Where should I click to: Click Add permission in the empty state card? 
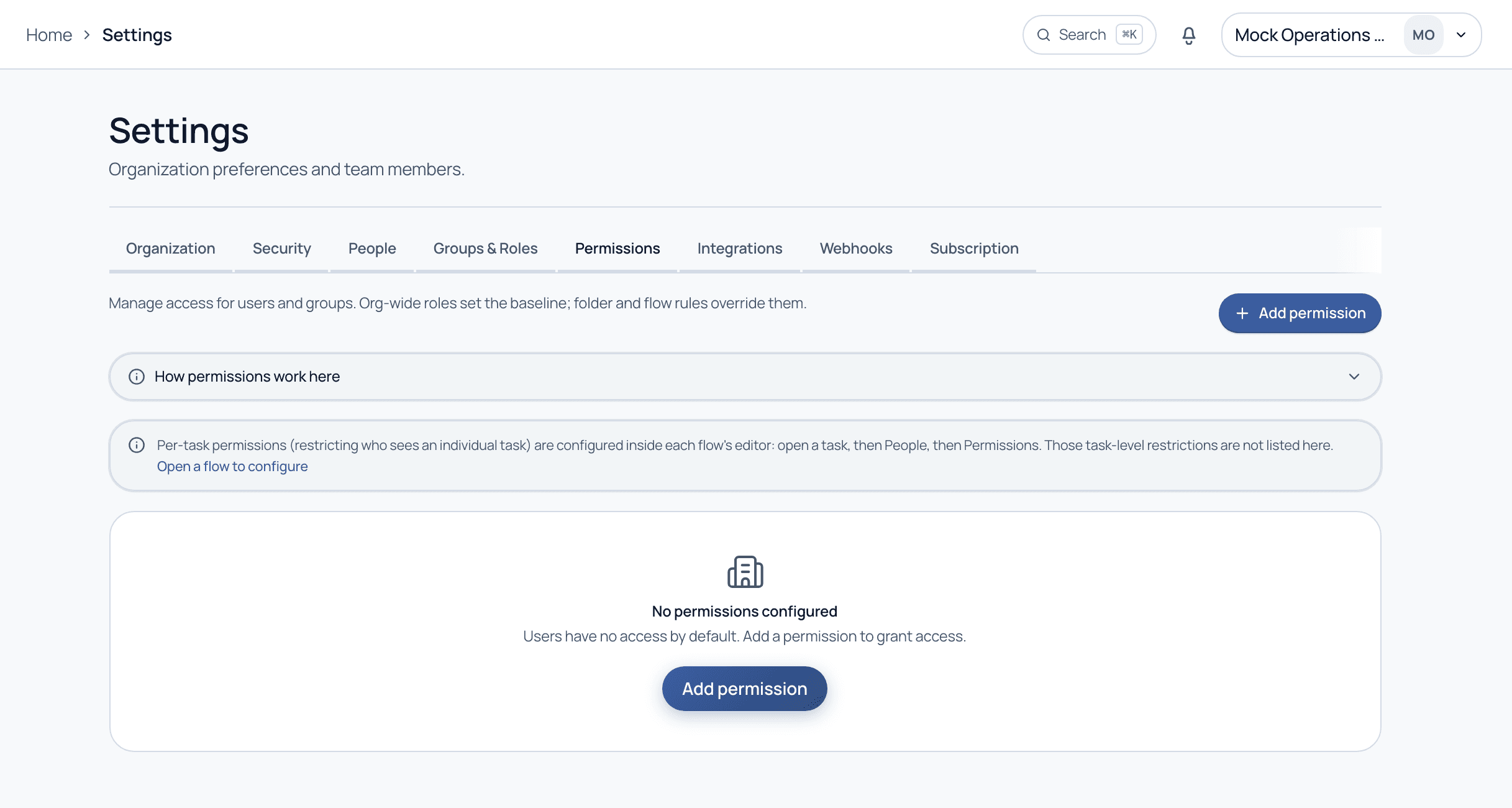point(744,689)
